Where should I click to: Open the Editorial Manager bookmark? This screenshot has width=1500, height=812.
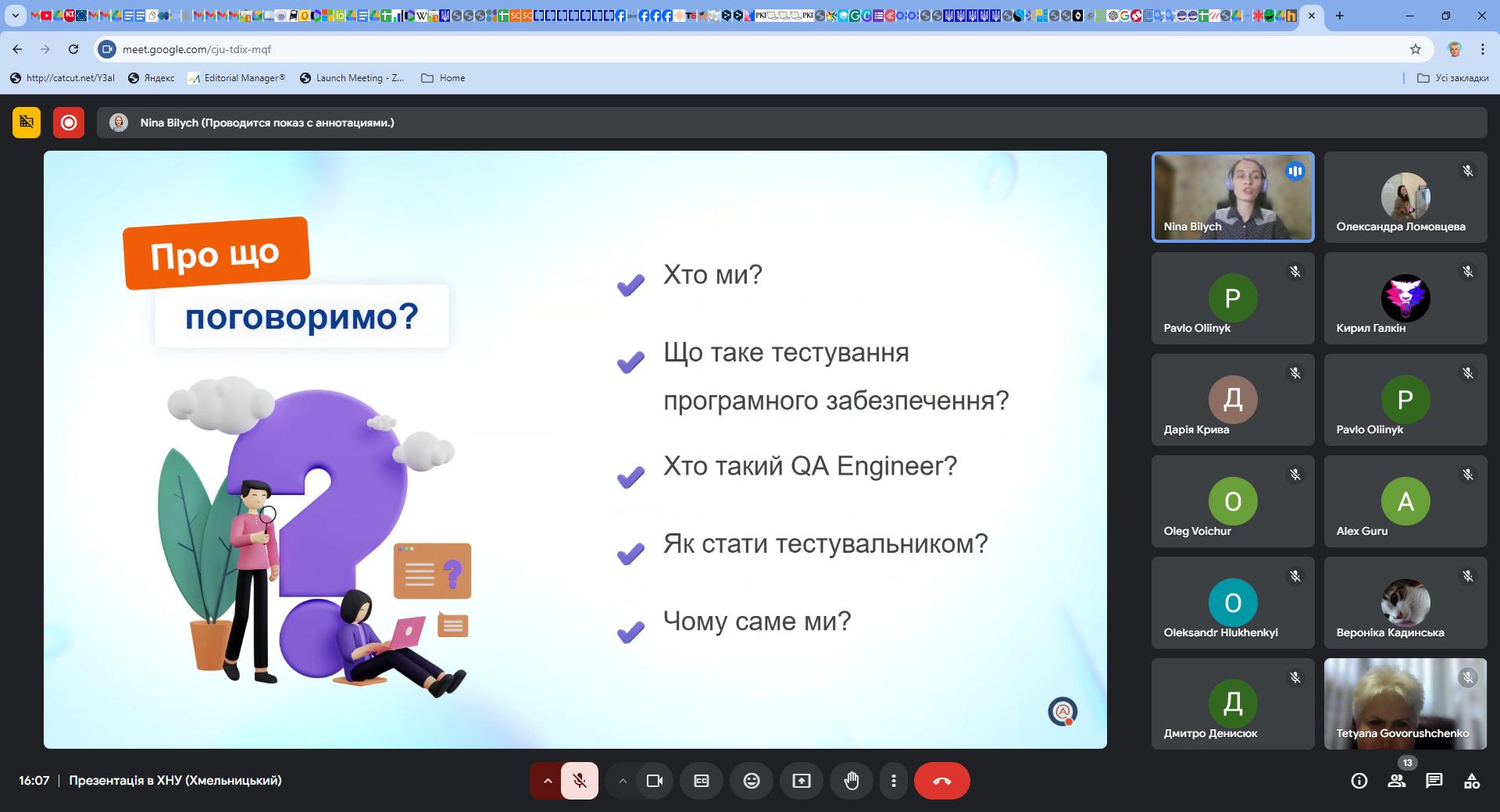tap(236, 78)
